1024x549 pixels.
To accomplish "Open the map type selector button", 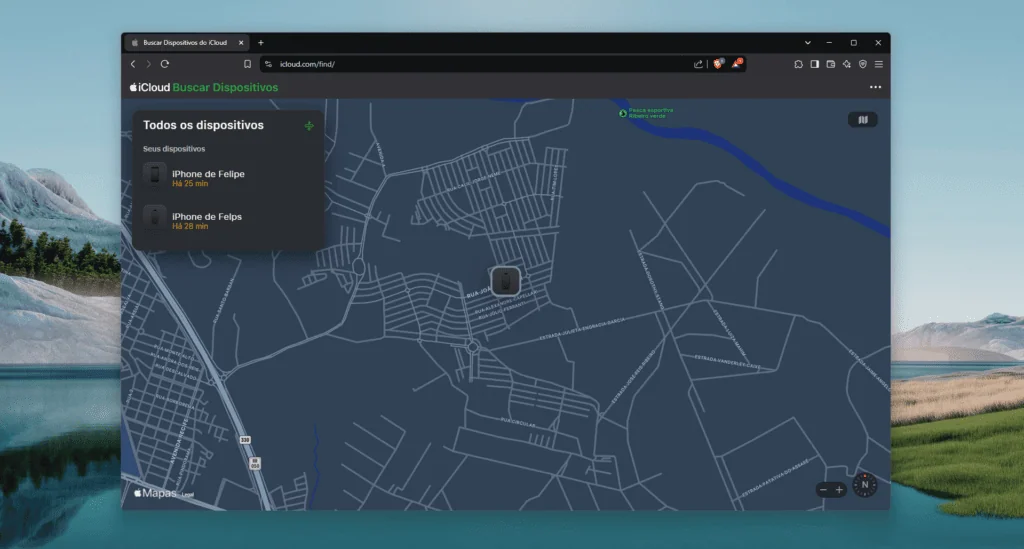I will click(x=862, y=120).
